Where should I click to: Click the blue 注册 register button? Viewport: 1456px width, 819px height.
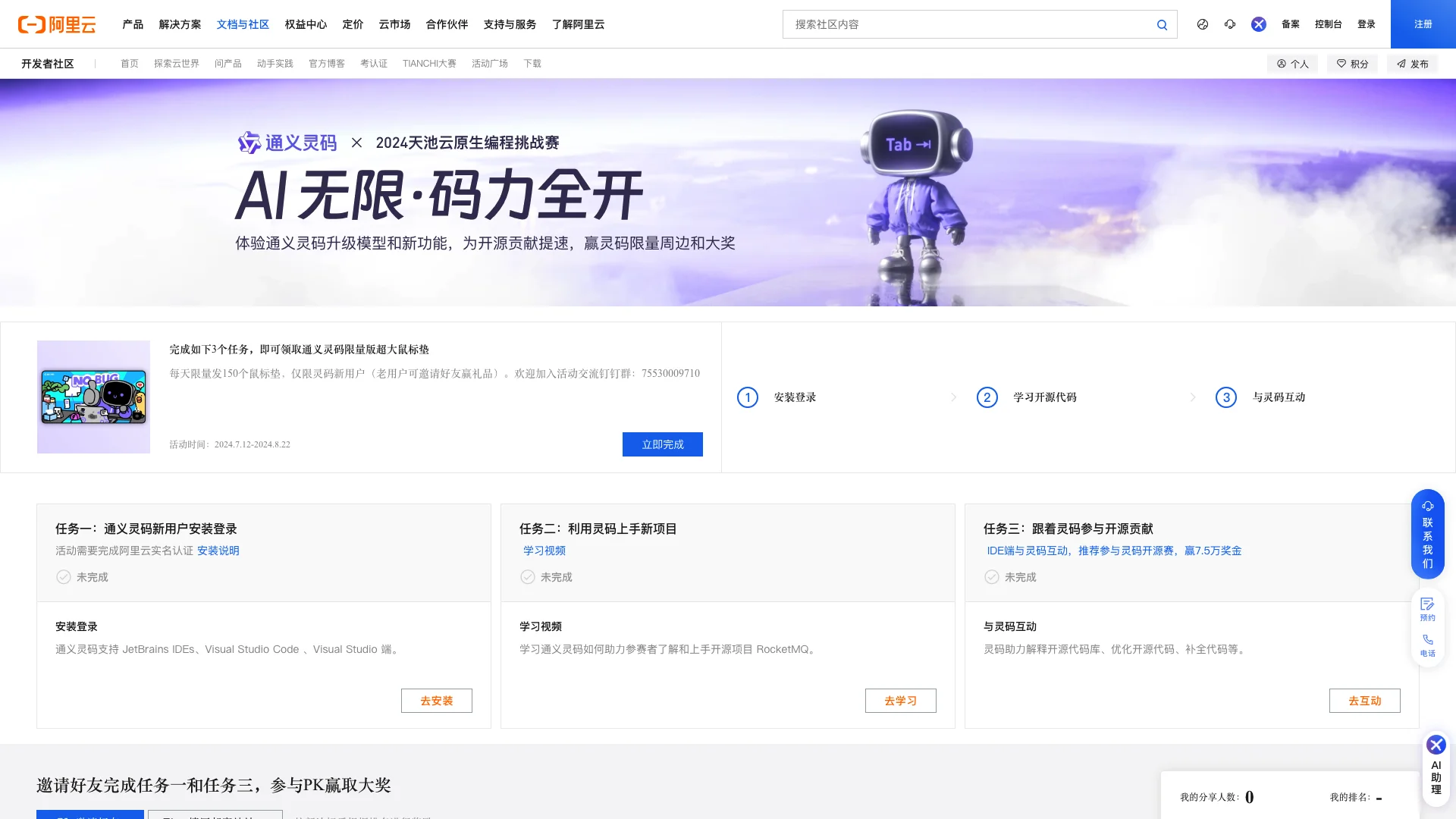[x=1423, y=24]
